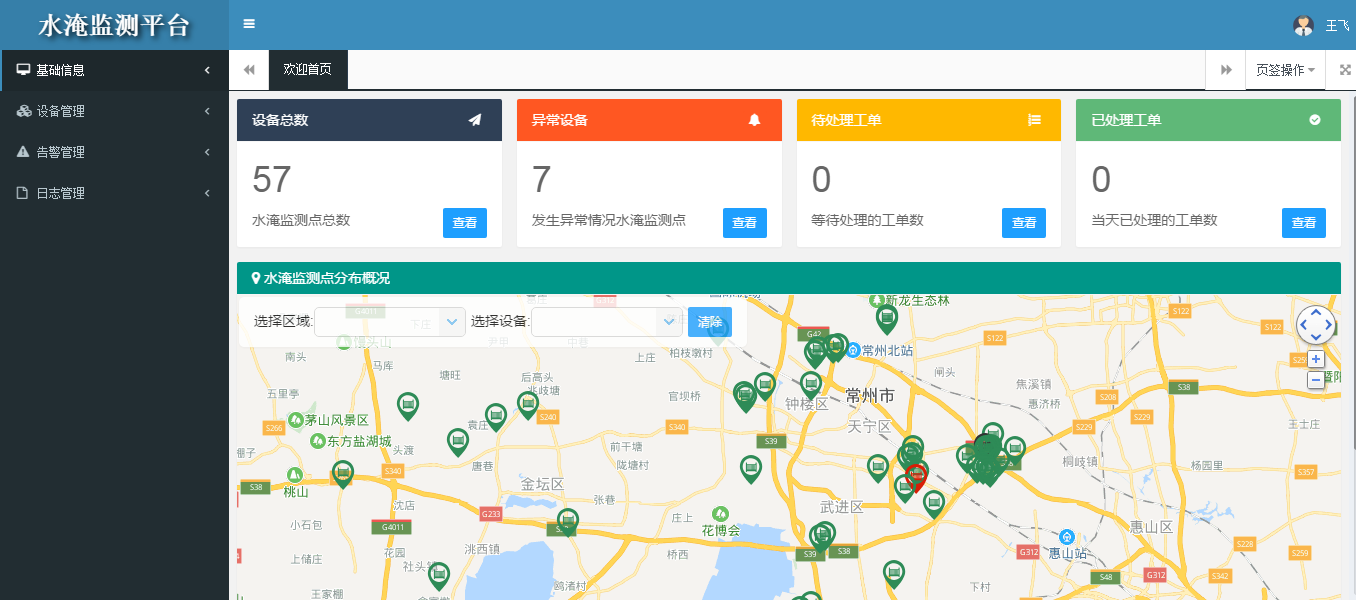The height and width of the screenshot is (607, 1356).
Task: Click the fullscreen expand icon top right
Action: 1344,70
